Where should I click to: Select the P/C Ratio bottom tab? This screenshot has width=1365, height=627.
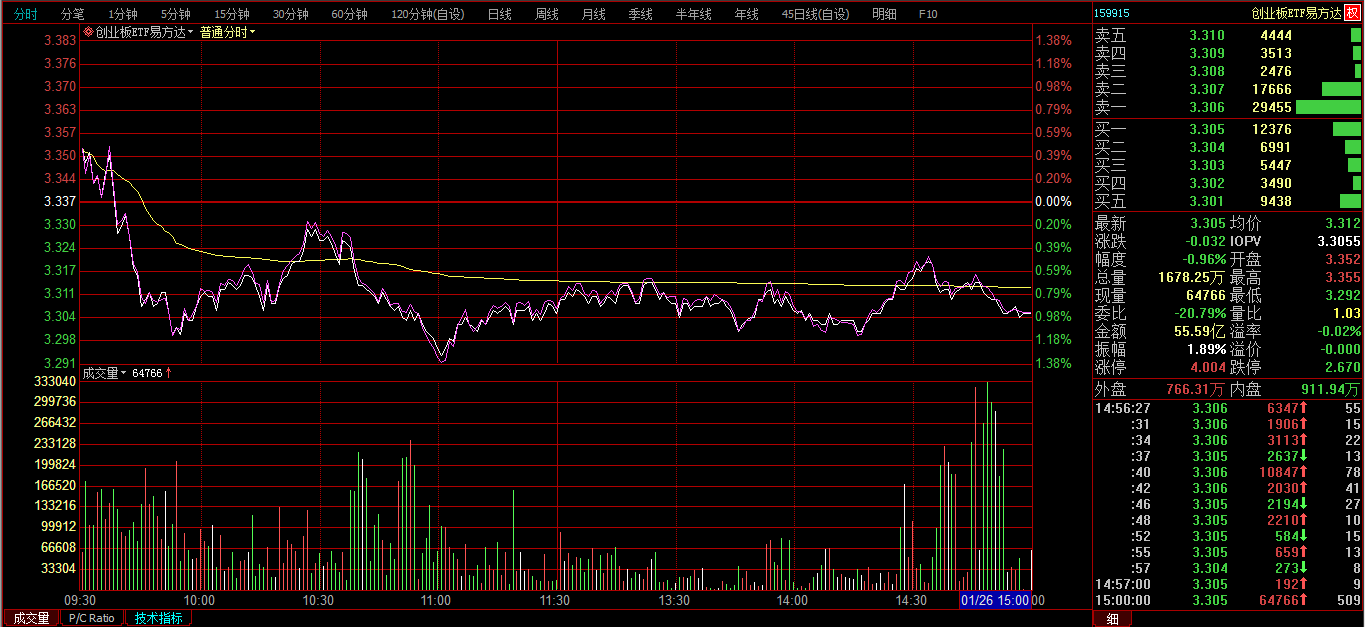click(x=90, y=618)
